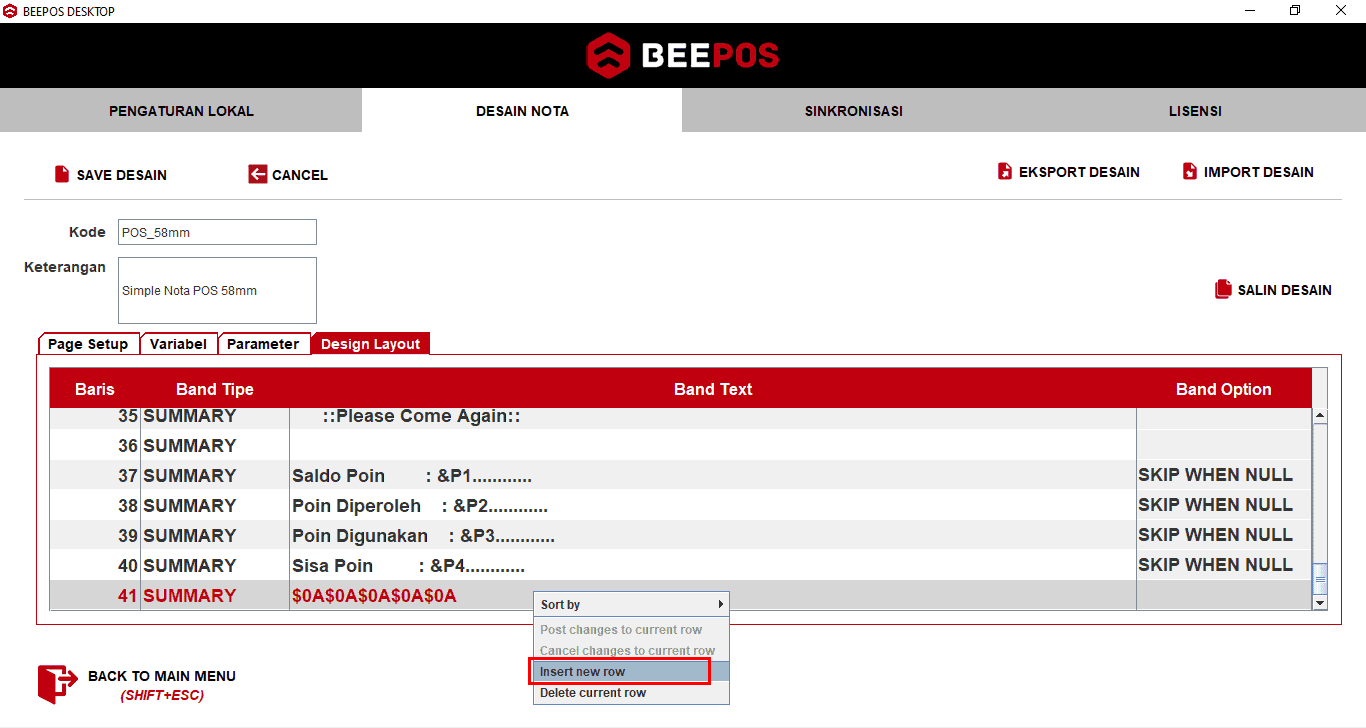Click SKIP WHEN NULL option in row 40

click(x=1224, y=566)
